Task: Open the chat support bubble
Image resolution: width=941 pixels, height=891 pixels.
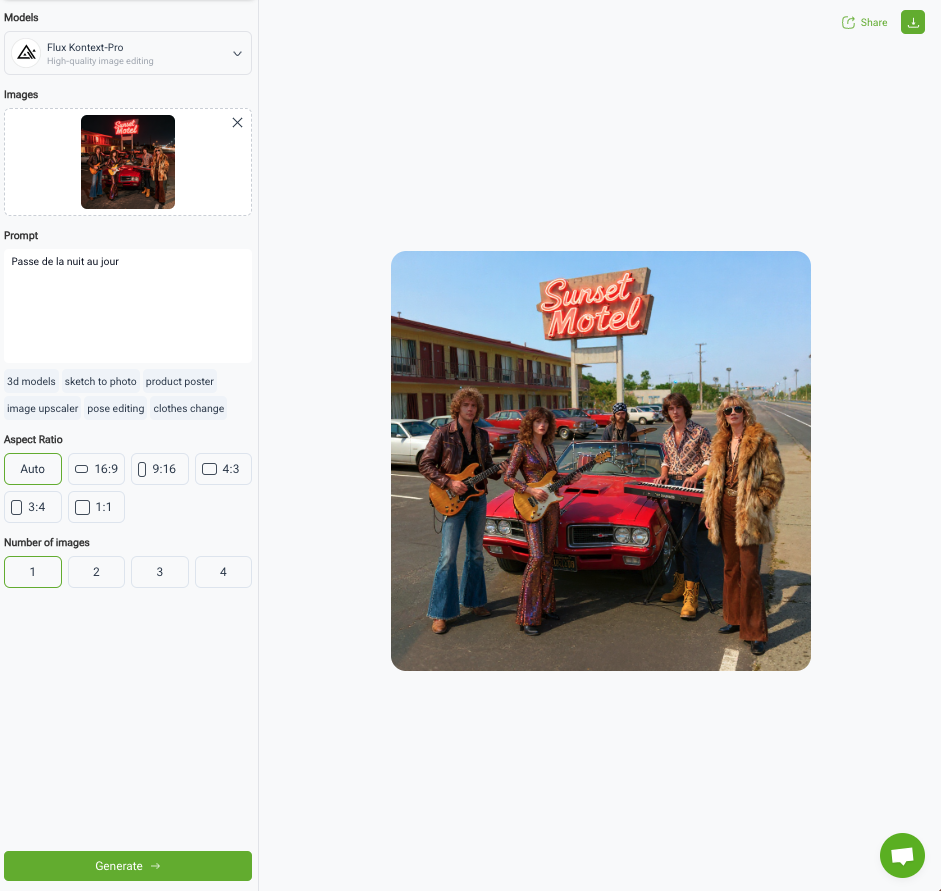Action: 902,855
